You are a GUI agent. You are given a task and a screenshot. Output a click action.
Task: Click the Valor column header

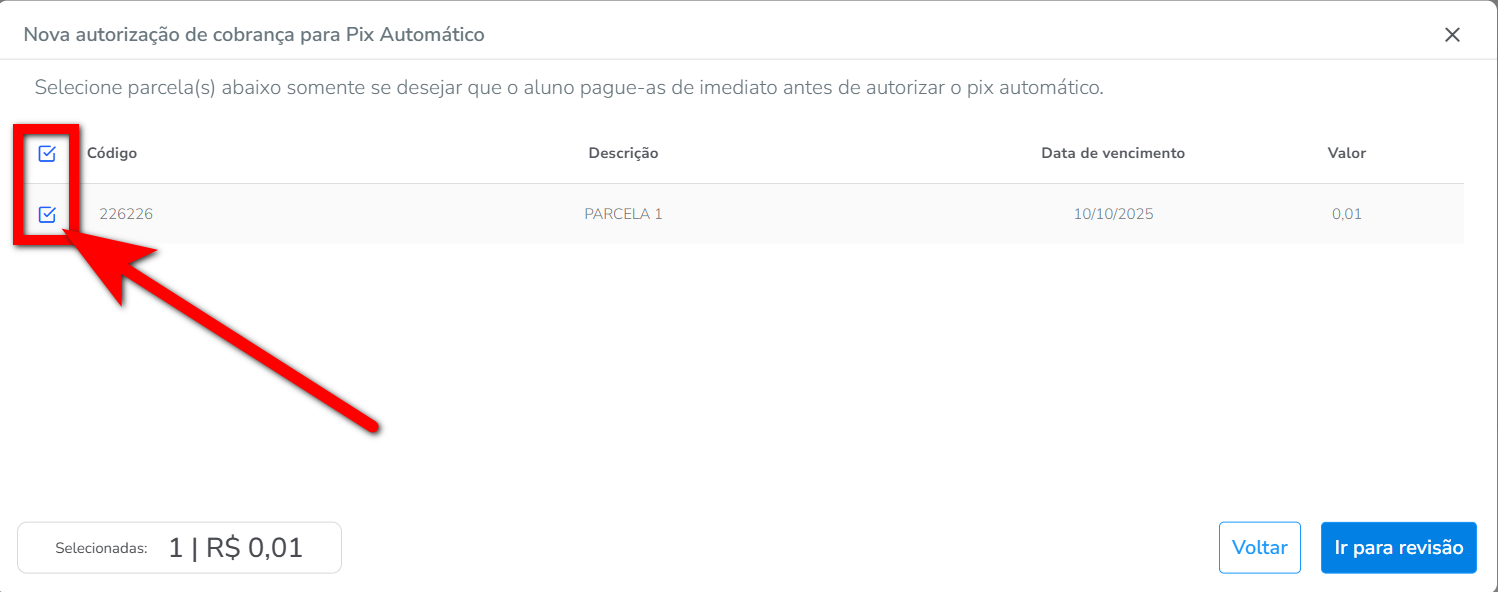coord(1346,153)
